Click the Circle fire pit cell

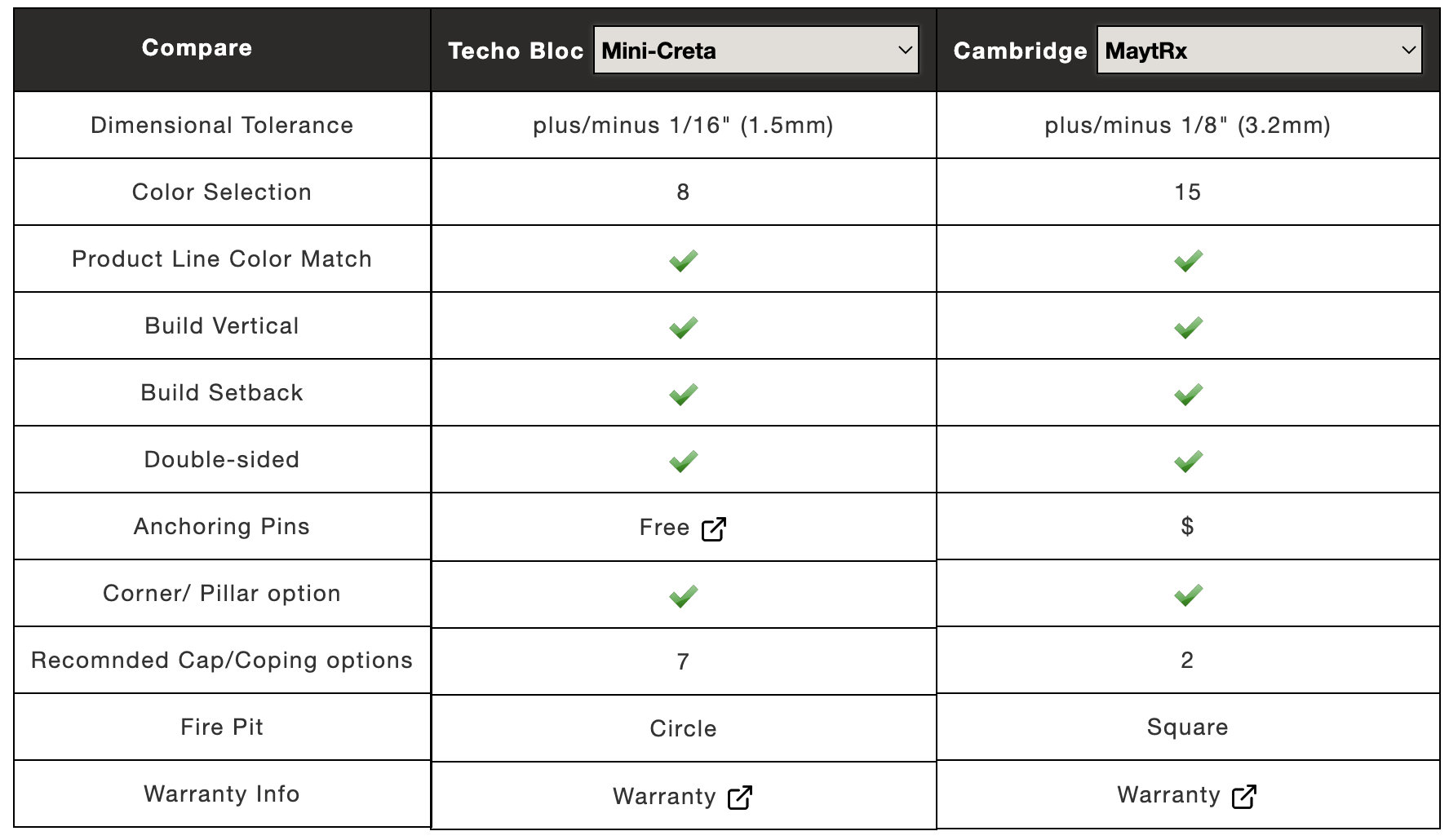pos(684,728)
